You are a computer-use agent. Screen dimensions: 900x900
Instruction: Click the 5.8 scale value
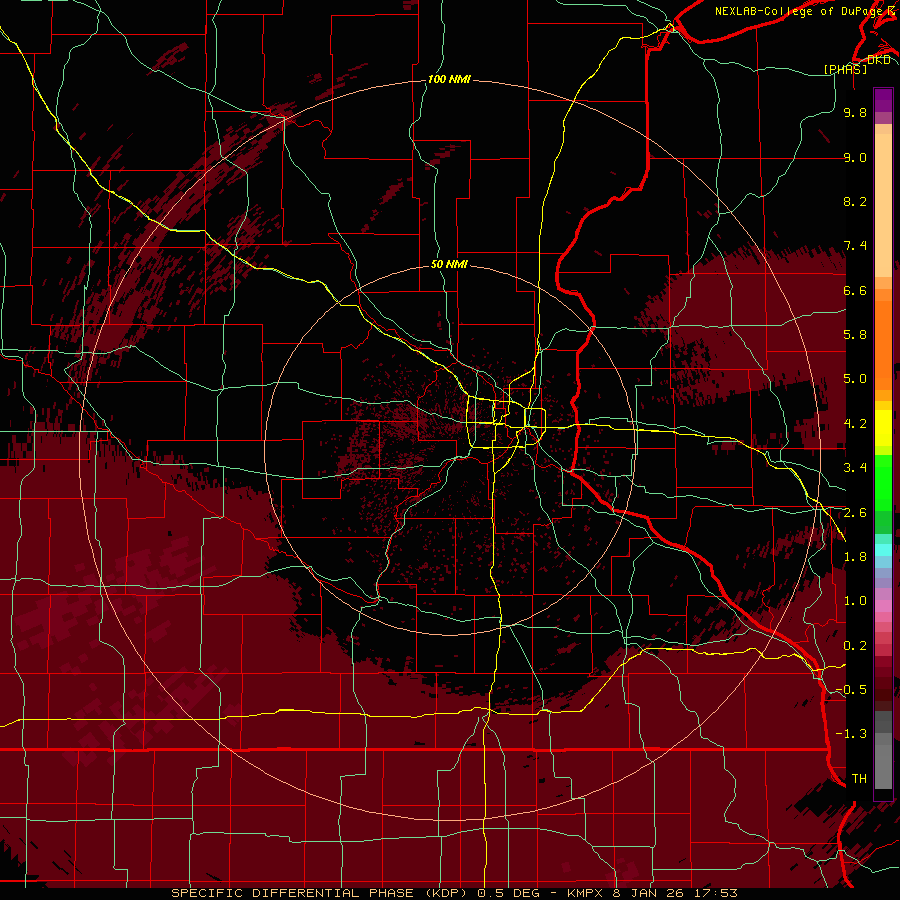(855, 335)
